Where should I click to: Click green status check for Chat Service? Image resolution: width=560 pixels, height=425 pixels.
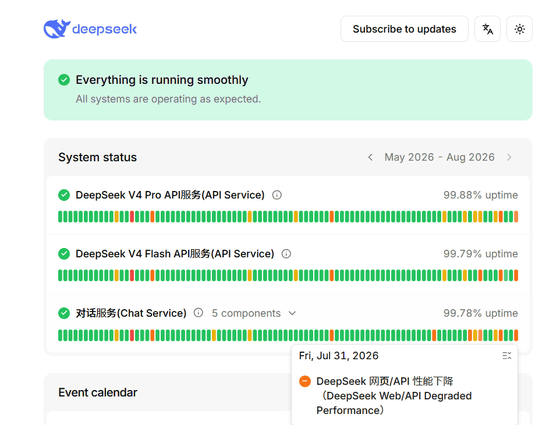click(x=64, y=313)
